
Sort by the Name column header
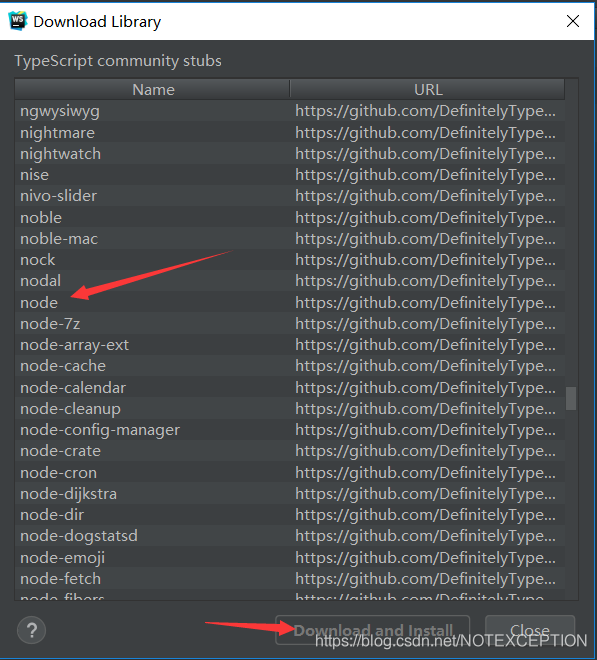153,89
